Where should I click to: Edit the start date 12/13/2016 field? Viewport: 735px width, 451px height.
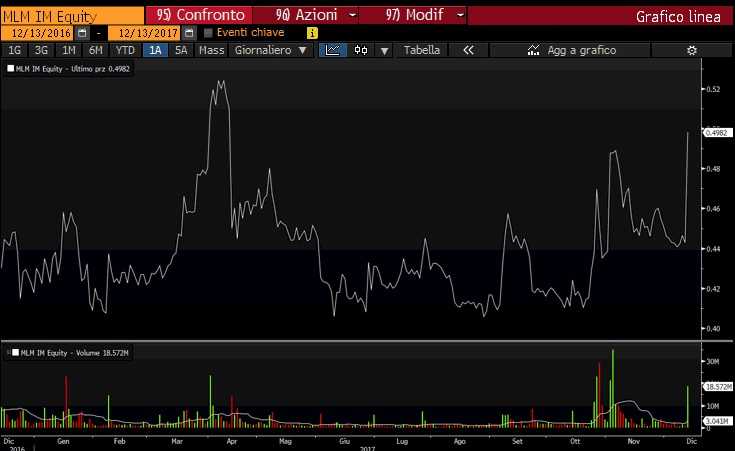pos(37,33)
